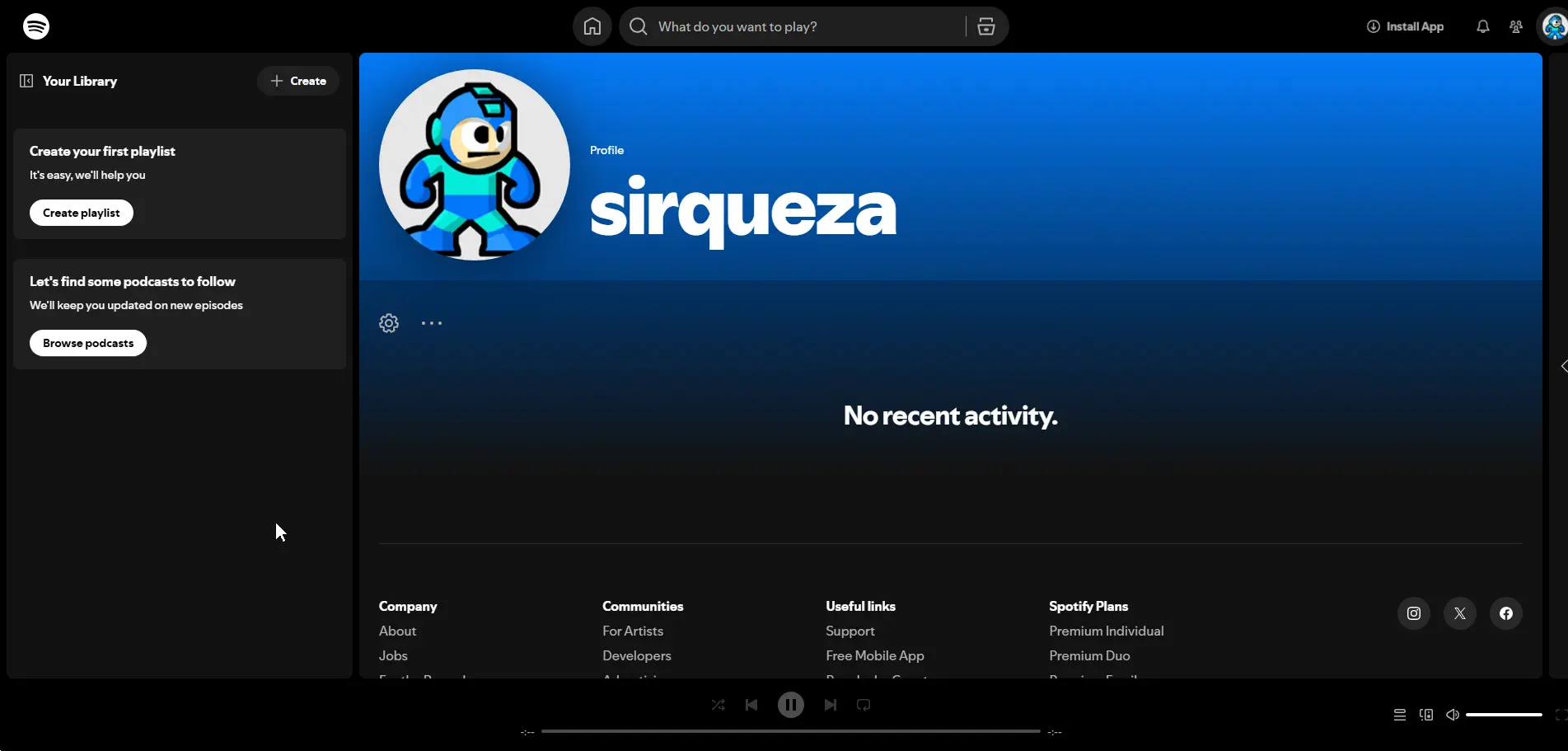Open the Jobs link

pyautogui.click(x=393, y=655)
